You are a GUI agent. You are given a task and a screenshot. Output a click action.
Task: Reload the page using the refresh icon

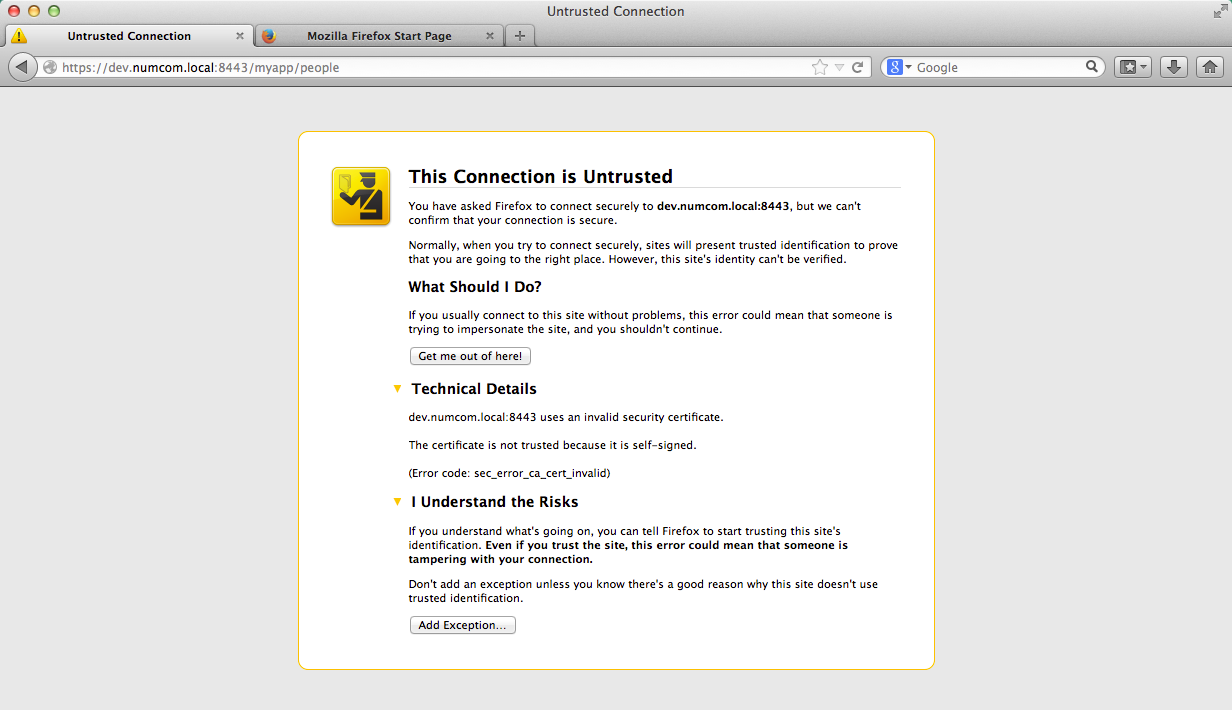[857, 67]
